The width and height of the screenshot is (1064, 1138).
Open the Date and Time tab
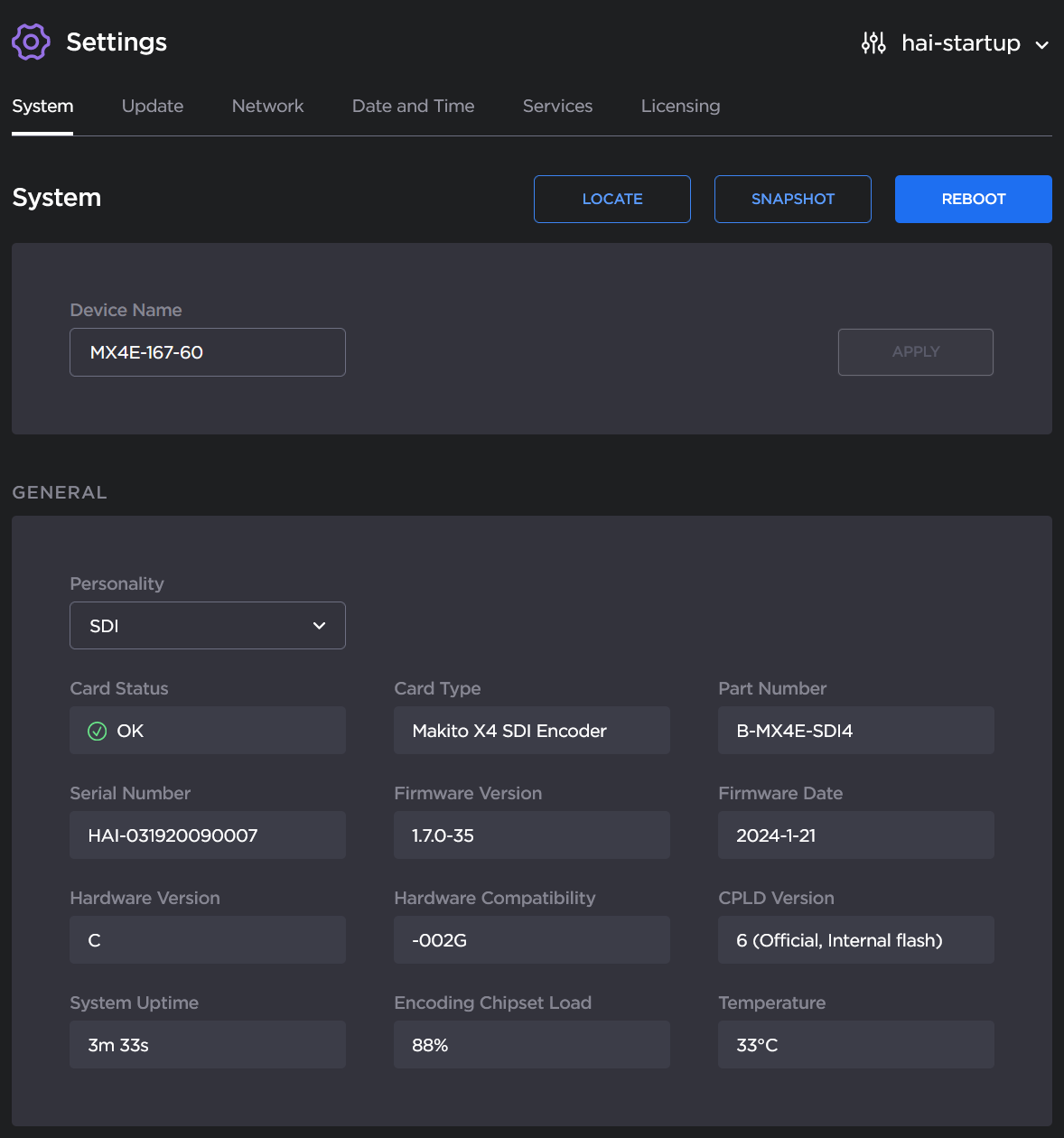point(413,106)
